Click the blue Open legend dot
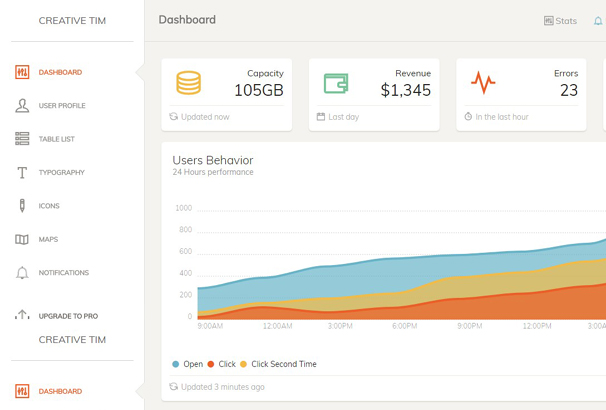Screen dimensions: 606x410 [x=175, y=364]
